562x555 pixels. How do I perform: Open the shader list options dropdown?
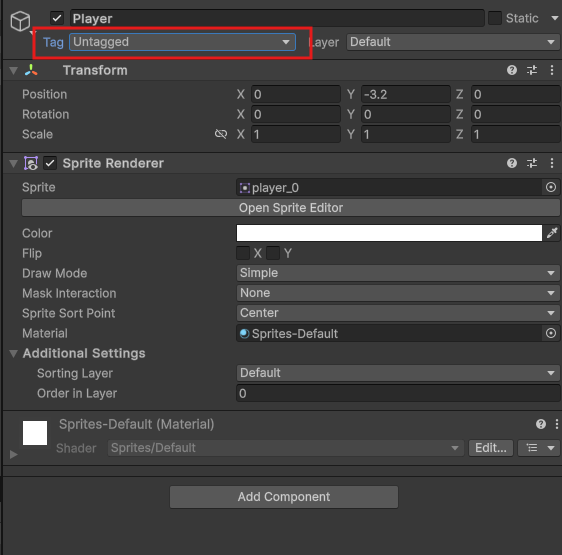pyautogui.click(x=539, y=448)
